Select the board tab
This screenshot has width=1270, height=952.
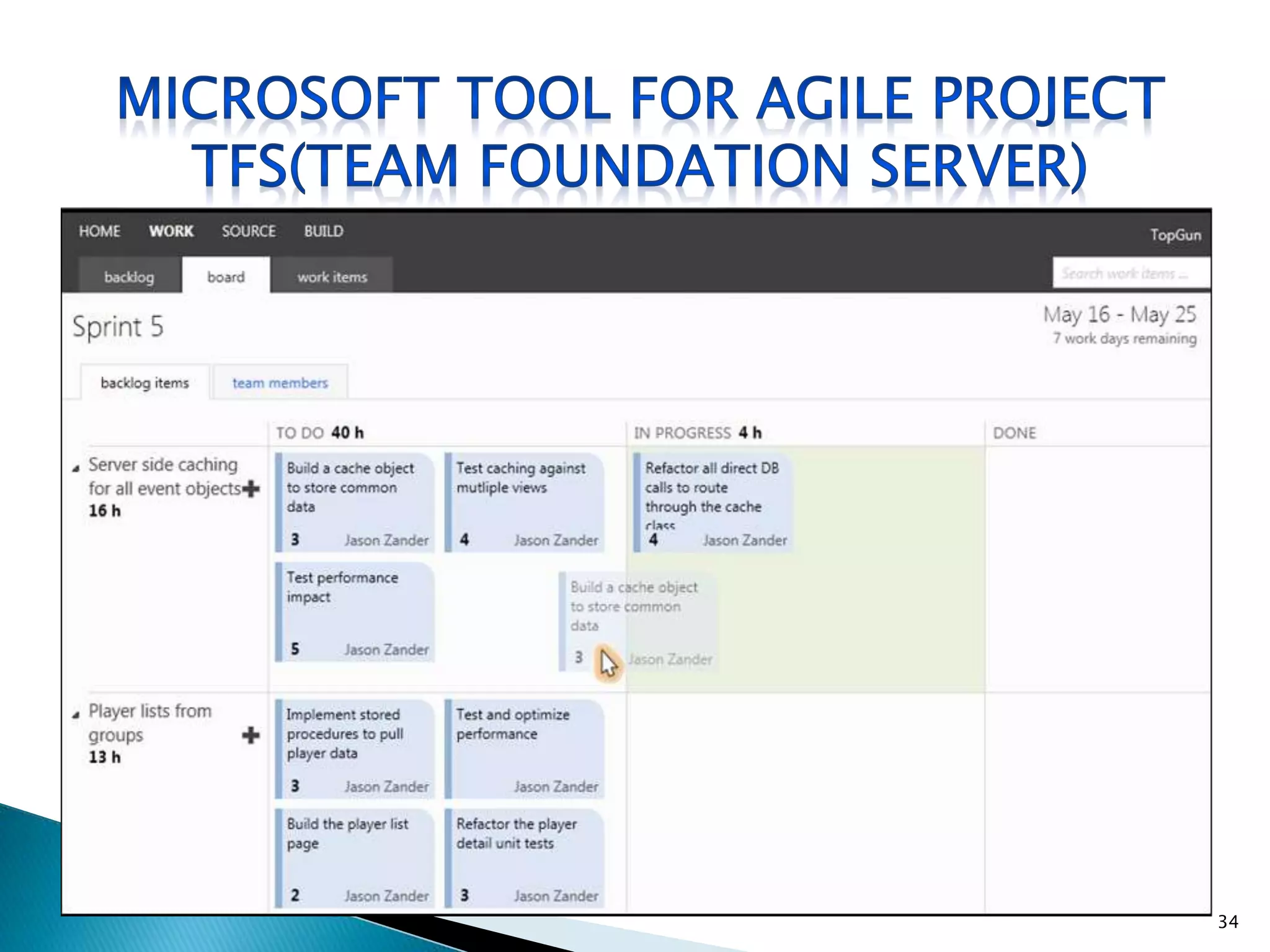pyautogui.click(x=226, y=276)
